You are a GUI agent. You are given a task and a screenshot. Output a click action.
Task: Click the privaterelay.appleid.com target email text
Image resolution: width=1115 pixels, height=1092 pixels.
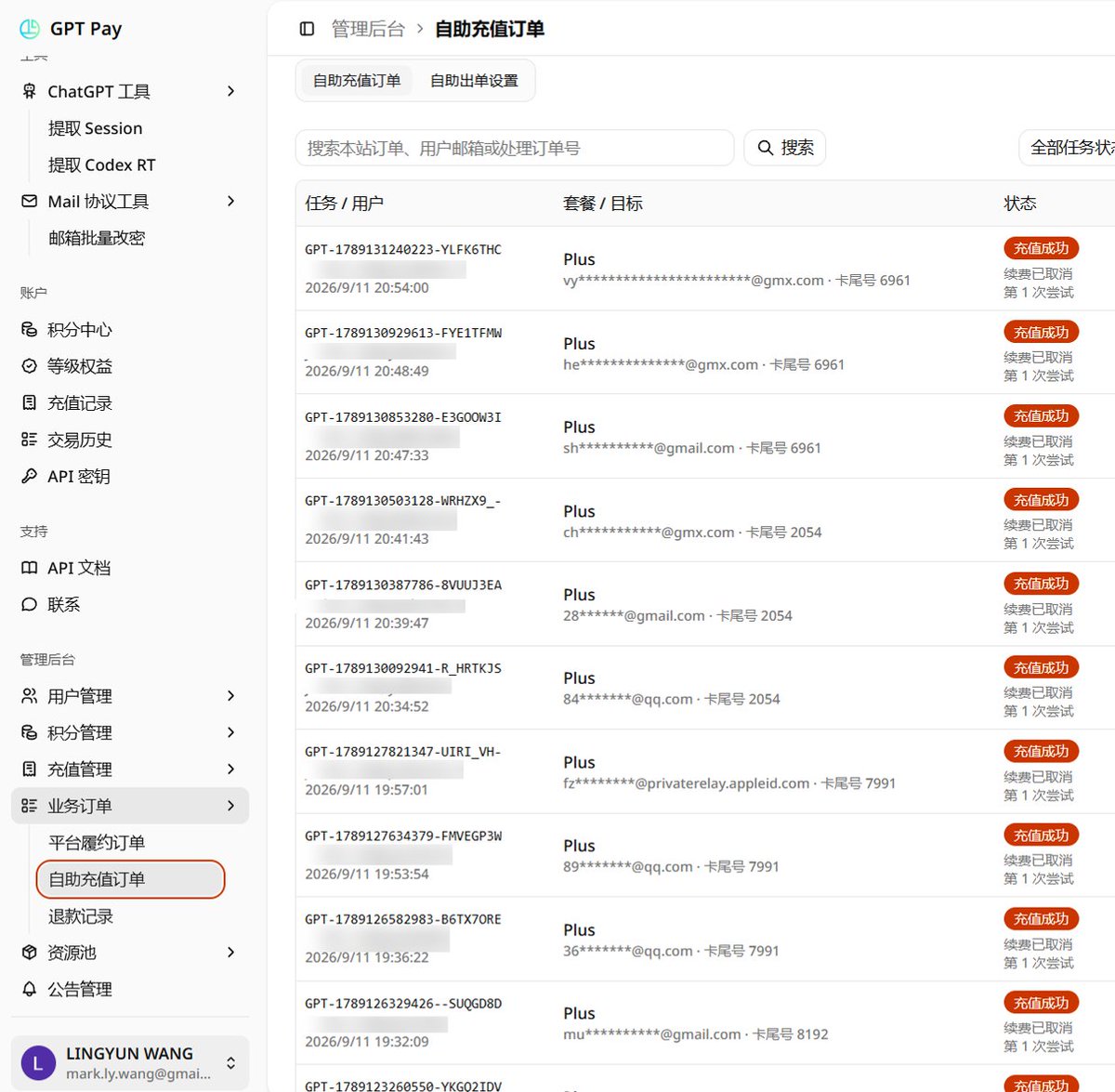(x=686, y=783)
